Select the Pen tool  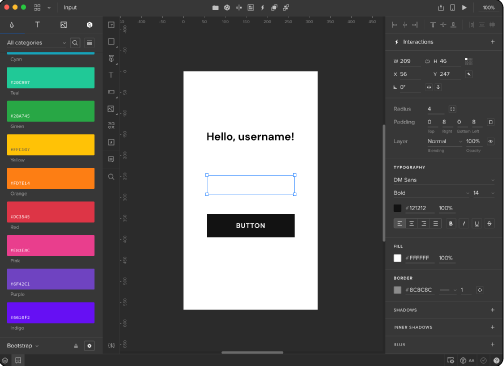click(111, 58)
